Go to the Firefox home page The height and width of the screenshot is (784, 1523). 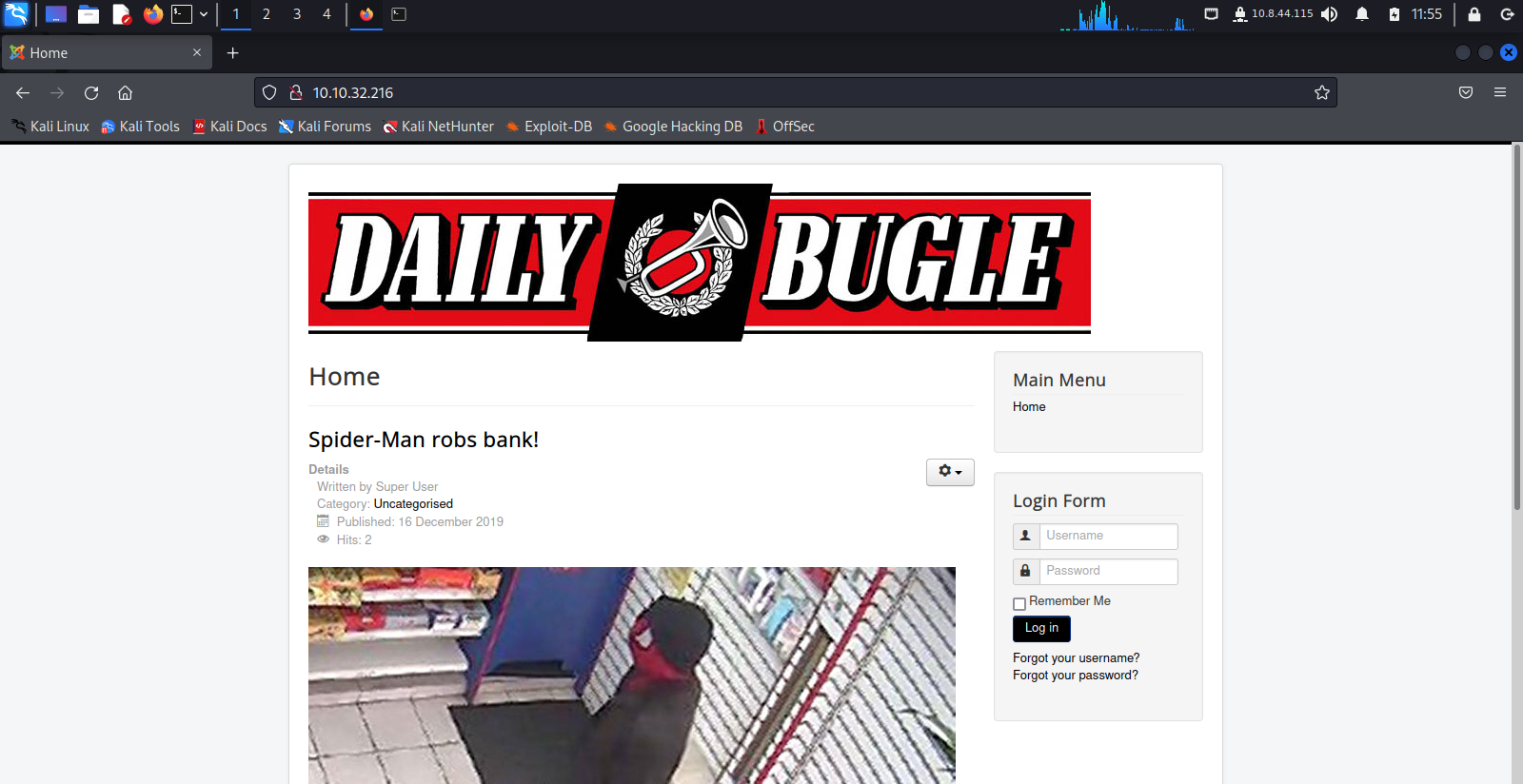[125, 93]
